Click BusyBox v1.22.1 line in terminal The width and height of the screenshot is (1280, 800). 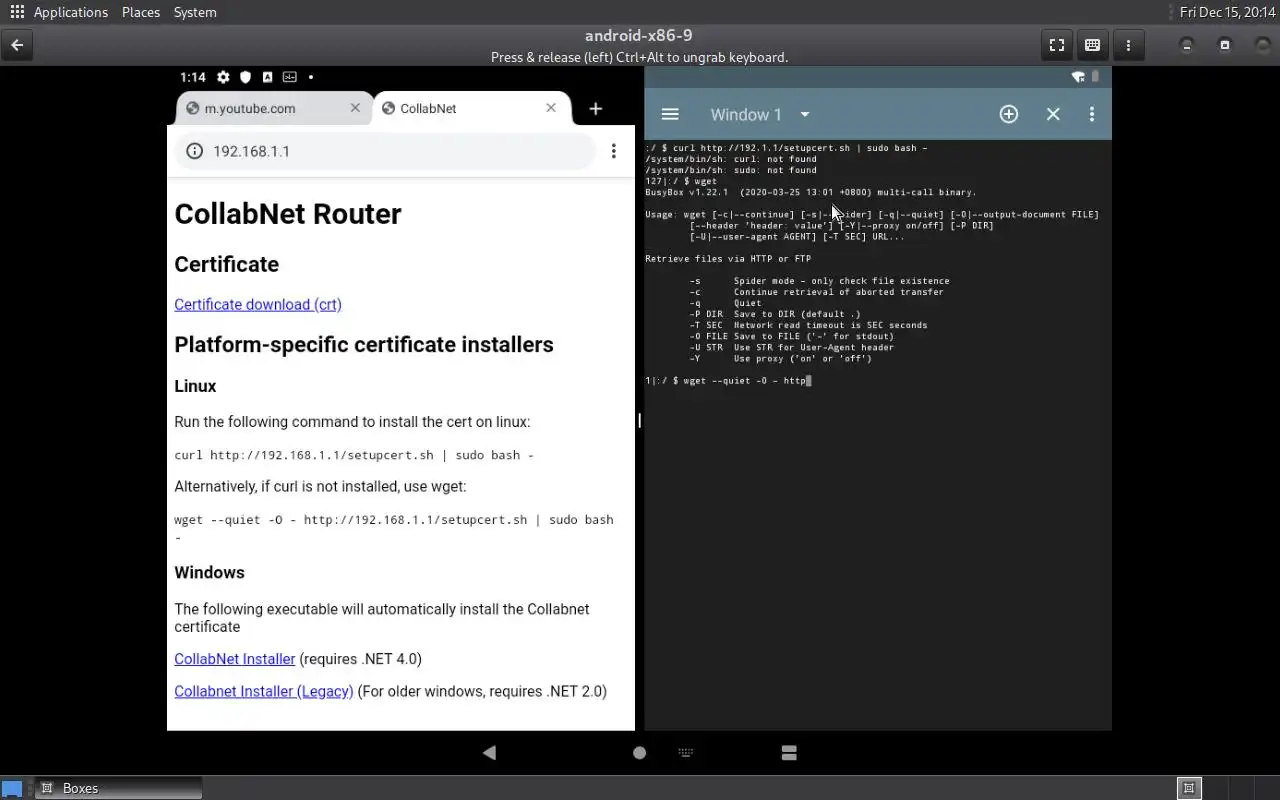(811, 192)
